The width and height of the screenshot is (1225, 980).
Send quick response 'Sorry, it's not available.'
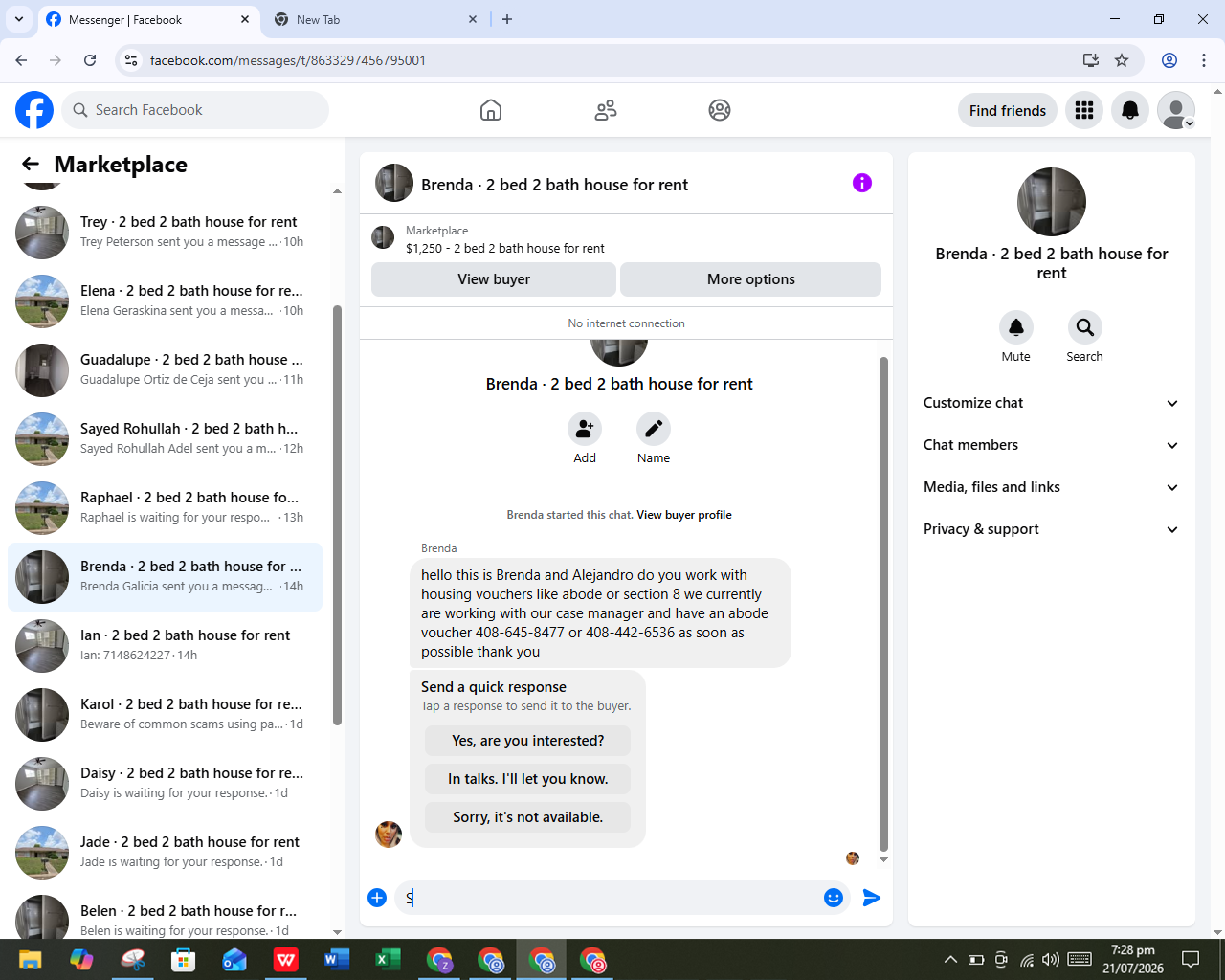[x=528, y=817]
